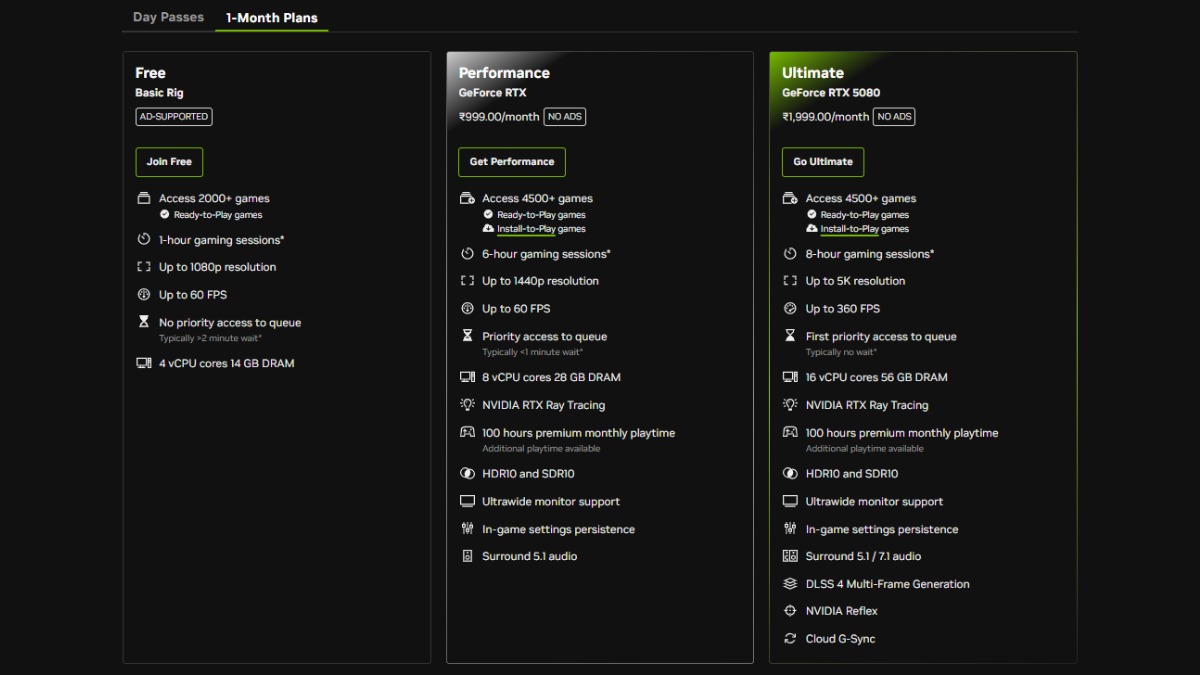The image size is (1200, 675).
Task: Click crosshair icon beside NVIDIA Reflex
Action: click(790, 611)
